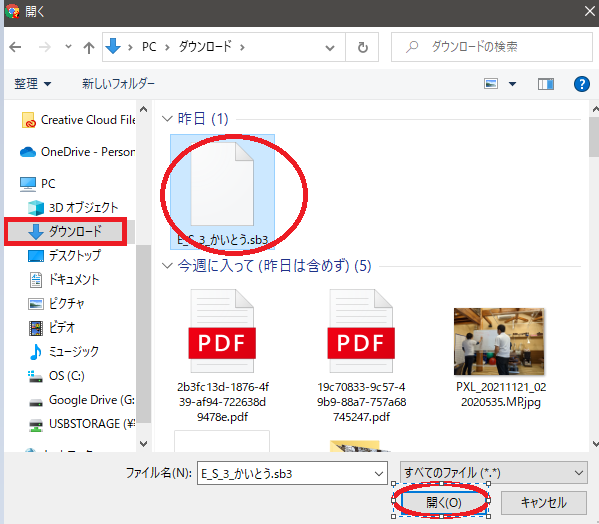
Task: Open the 3D オブジェクト folder
Action: [x=73, y=207]
